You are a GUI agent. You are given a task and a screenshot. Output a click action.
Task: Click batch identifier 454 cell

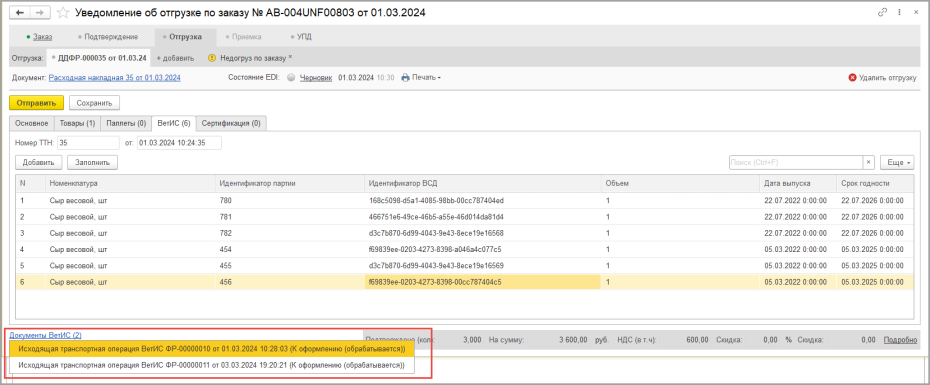click(x=289, y=249)
